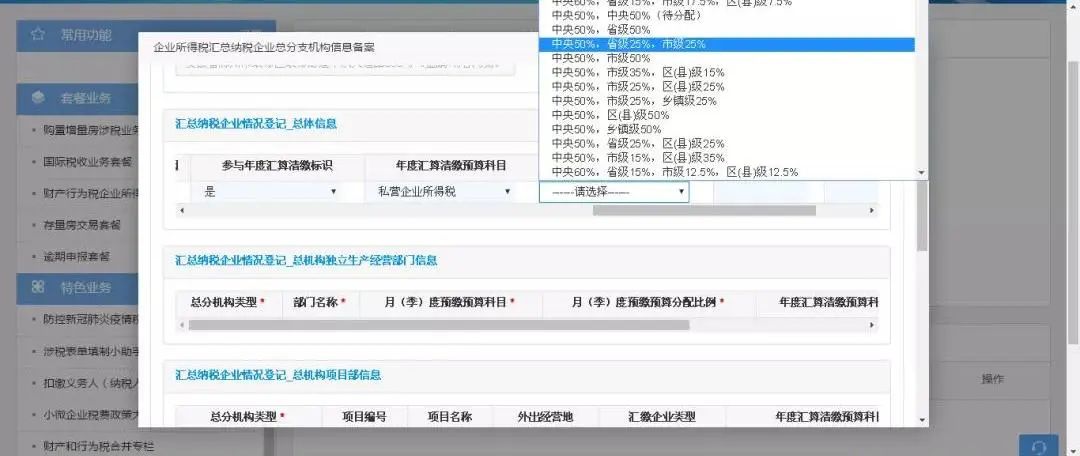Pick 中央50%，市级35%，区(县)级15%
The width and height of the screenshot is (1080, 456).
tap(727, 72)
